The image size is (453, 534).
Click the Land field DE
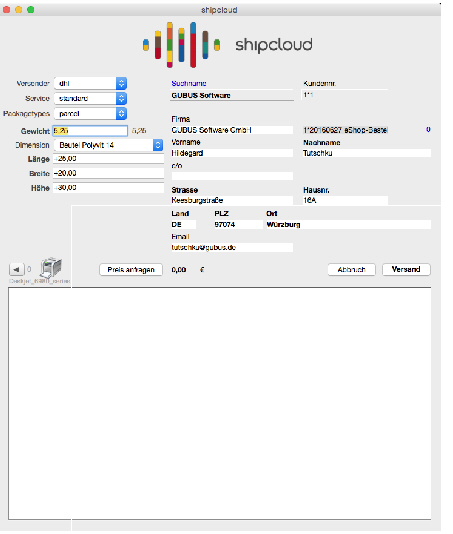(x=183, y=224)
